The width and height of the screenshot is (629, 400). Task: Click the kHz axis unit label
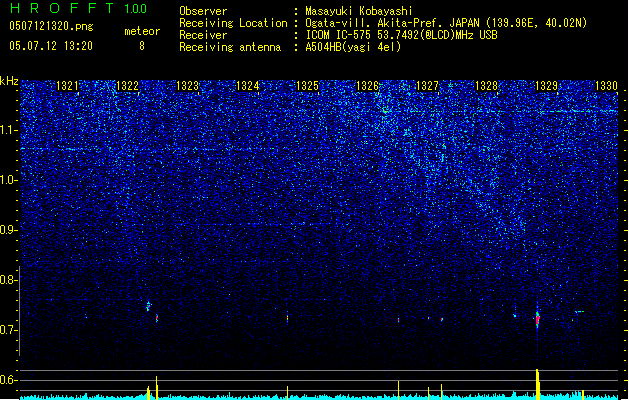click(x=9, y=81)
